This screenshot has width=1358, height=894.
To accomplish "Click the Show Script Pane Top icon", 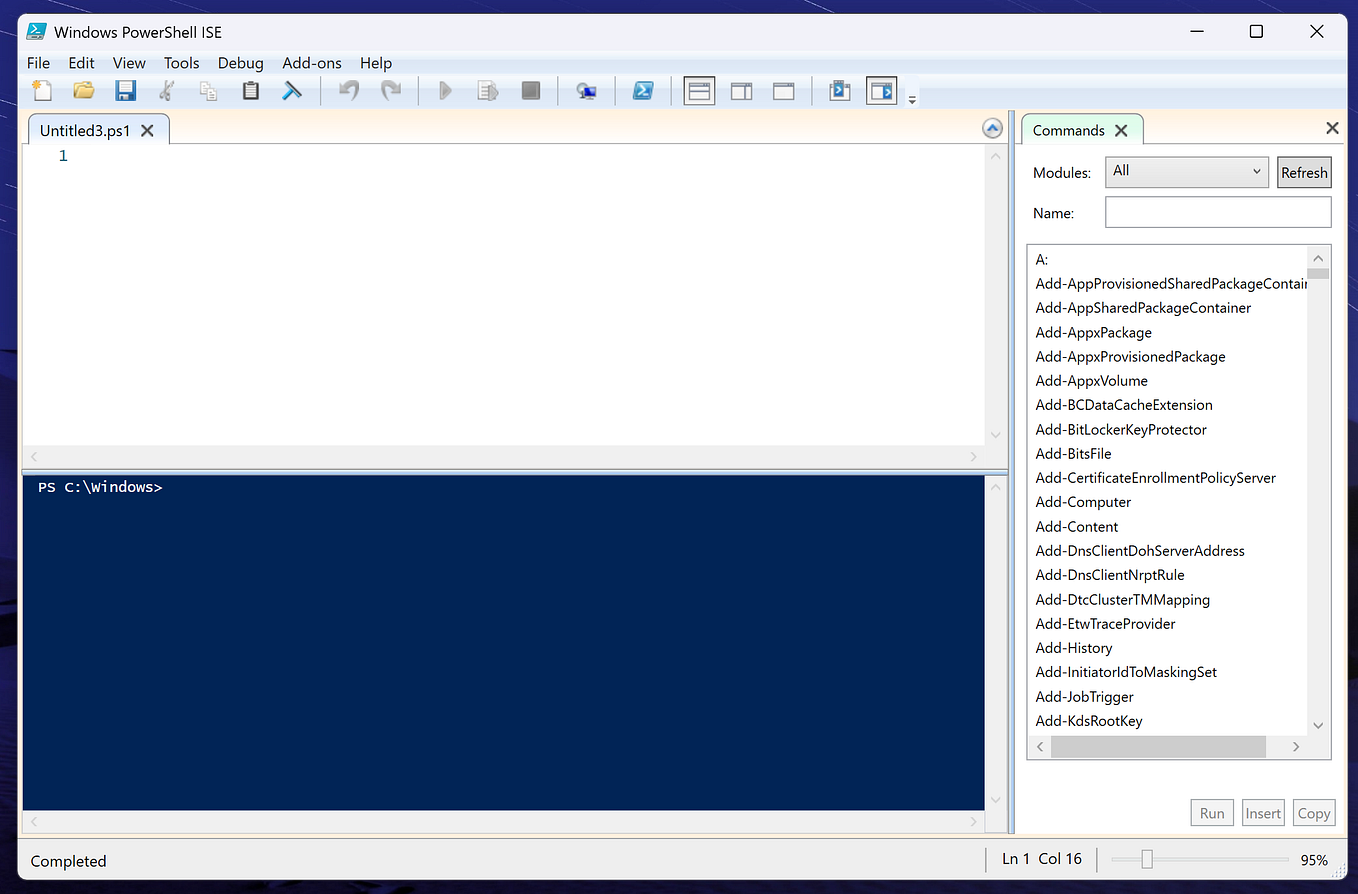I will [x=699, y=90].
